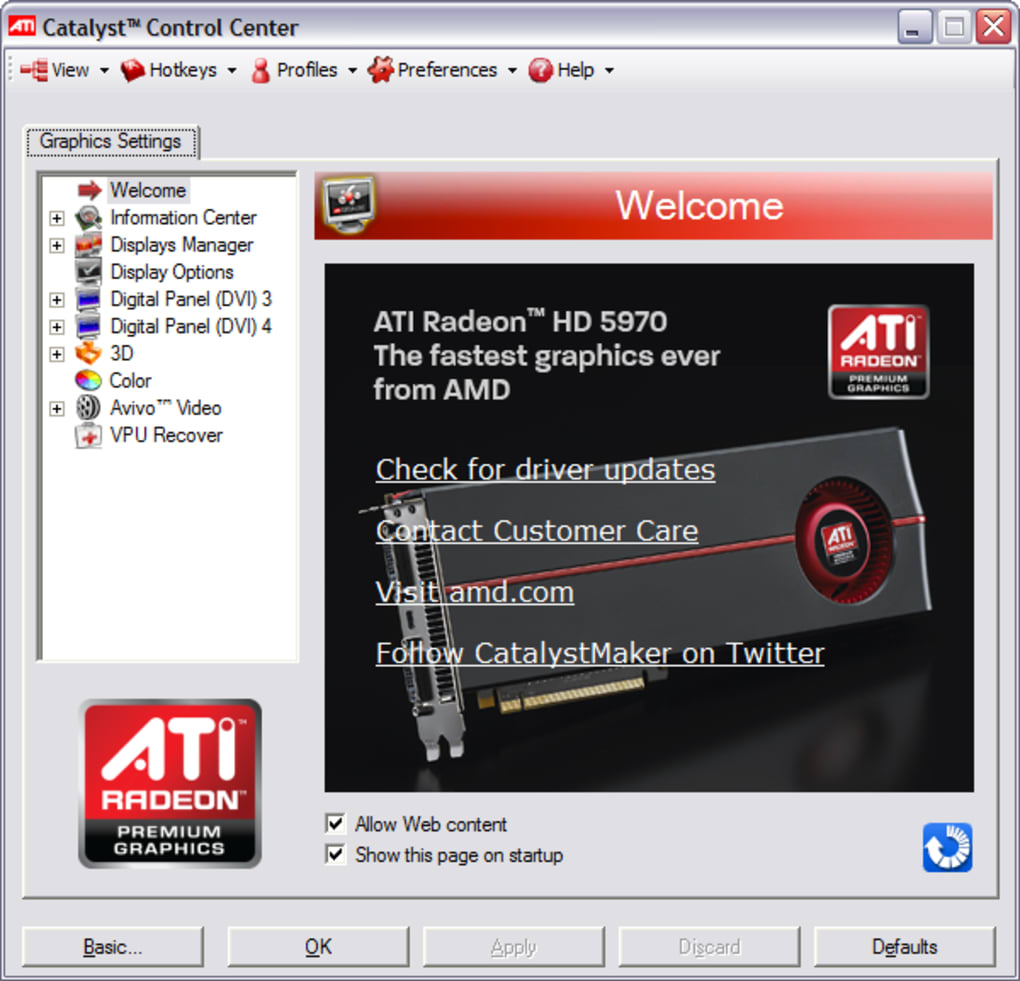Click the blue refresh icon
The width and height of the screenshot is (1020, 981).
point(947,847)
